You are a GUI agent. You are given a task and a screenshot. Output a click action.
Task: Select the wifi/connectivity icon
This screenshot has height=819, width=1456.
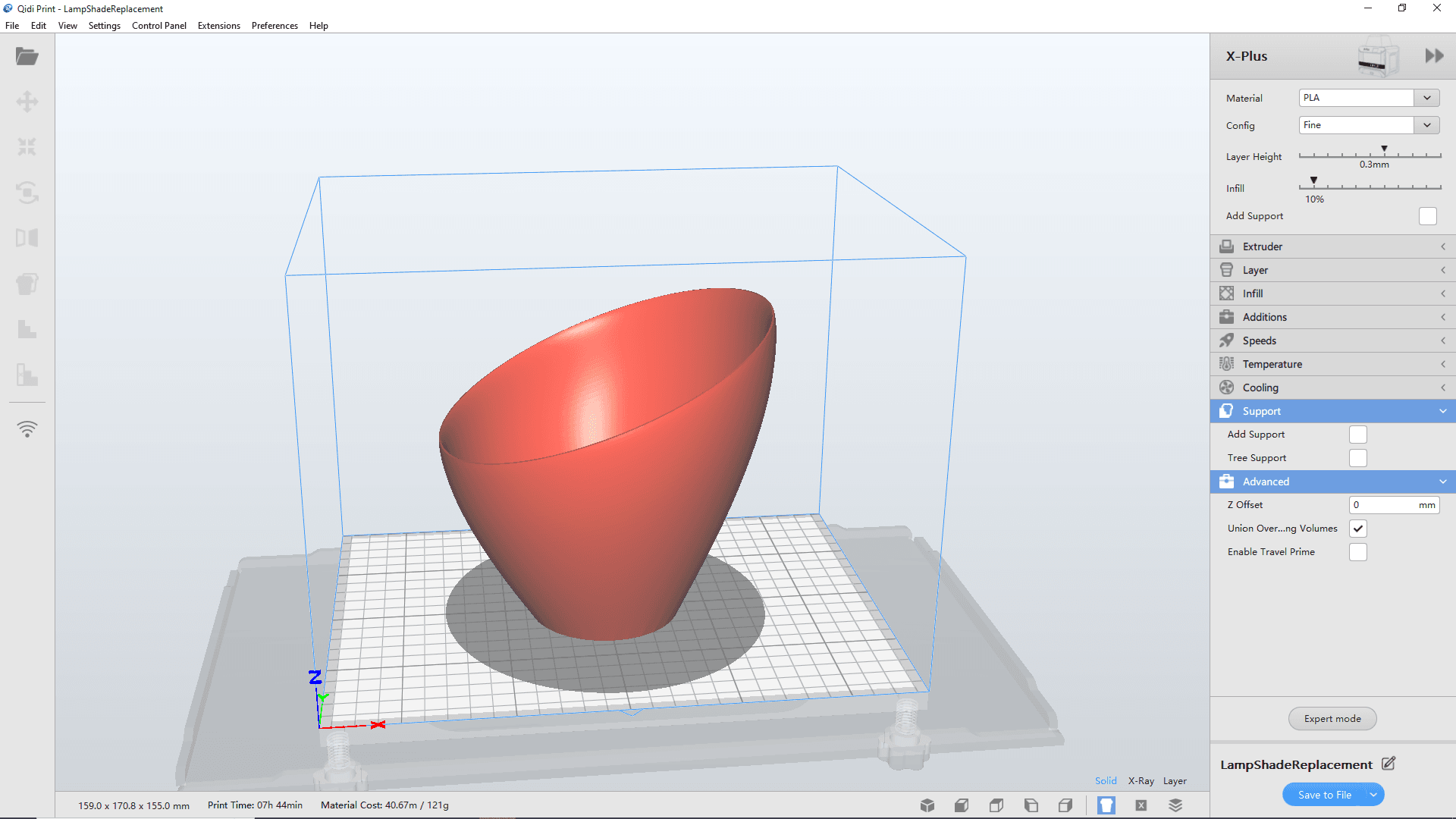(27, 429)
